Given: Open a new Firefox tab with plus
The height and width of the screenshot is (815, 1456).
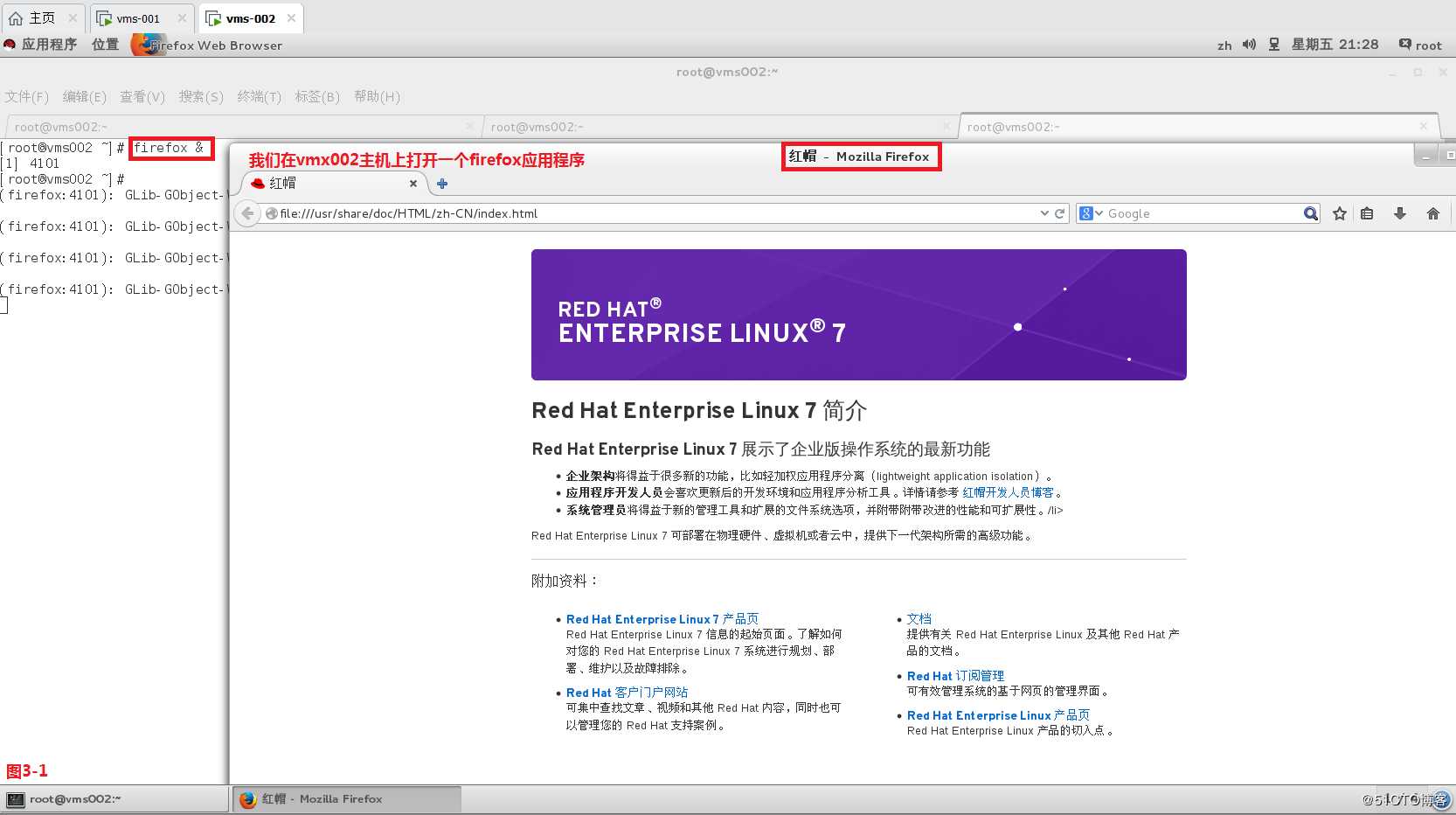Looking at the screenshot, I should pos(442,184).
